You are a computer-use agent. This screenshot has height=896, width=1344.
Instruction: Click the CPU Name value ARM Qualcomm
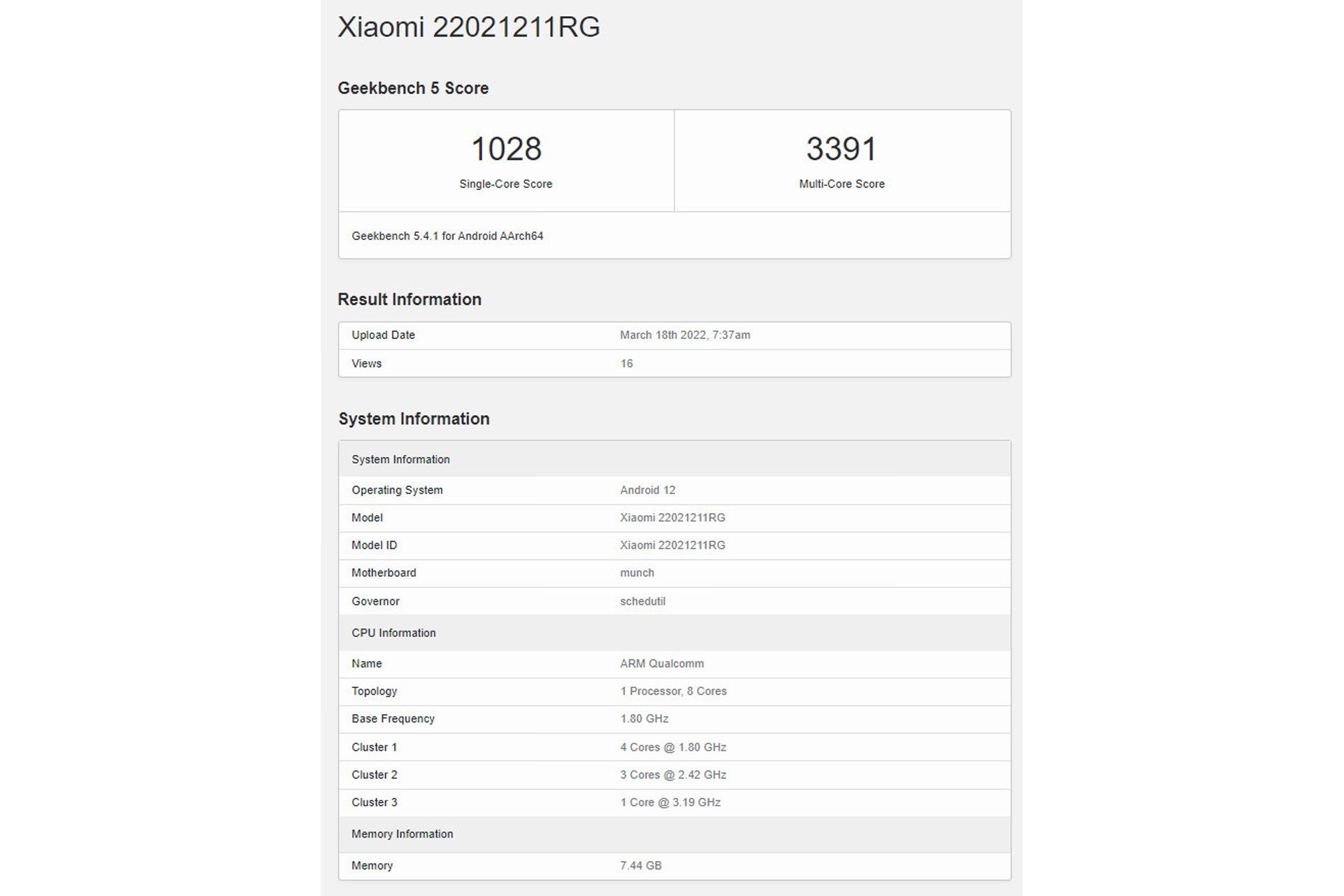tap(661, 664)
